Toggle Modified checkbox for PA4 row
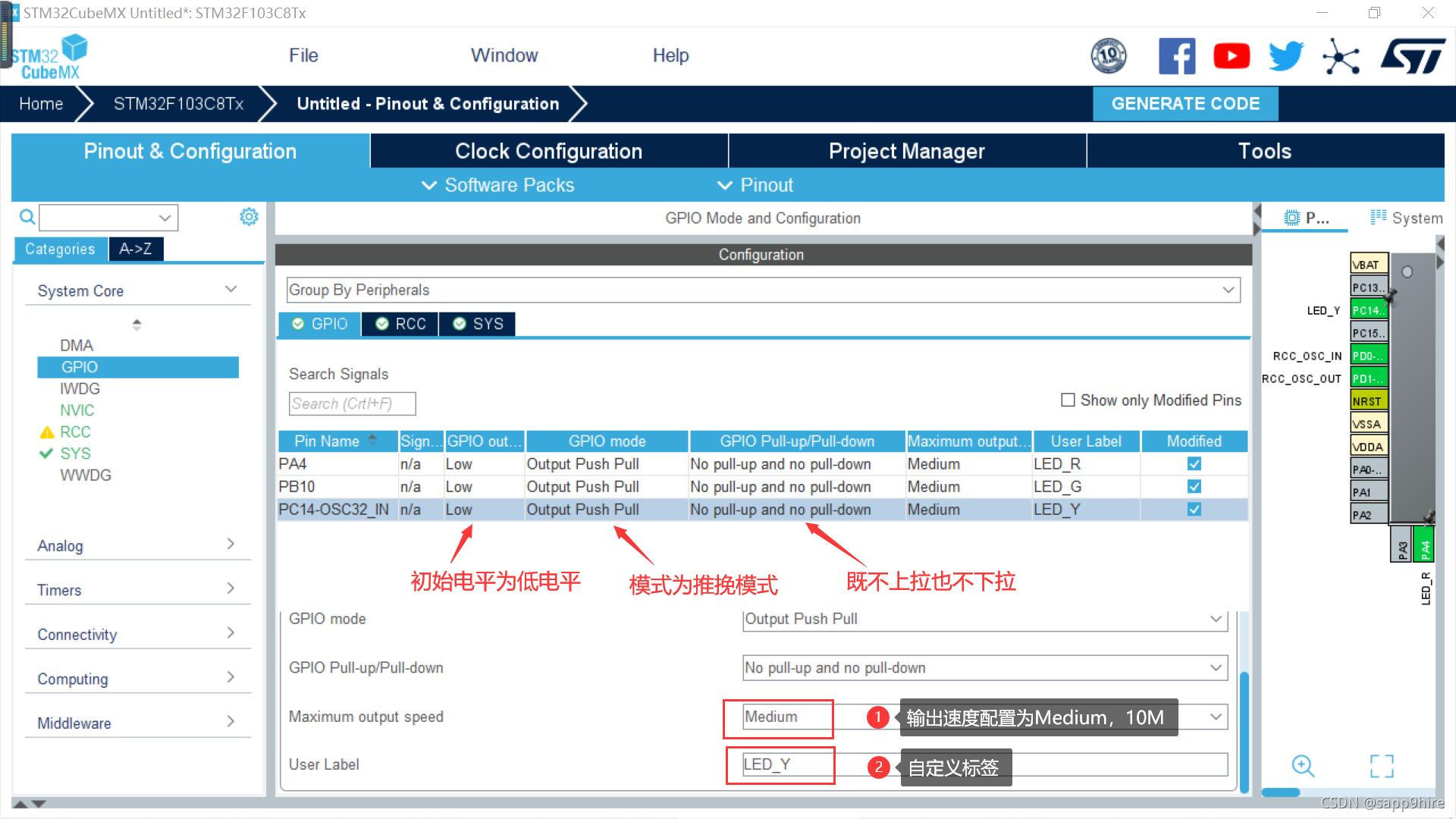The width and height of the screenshot is (1456, 819). point(1194,463)
